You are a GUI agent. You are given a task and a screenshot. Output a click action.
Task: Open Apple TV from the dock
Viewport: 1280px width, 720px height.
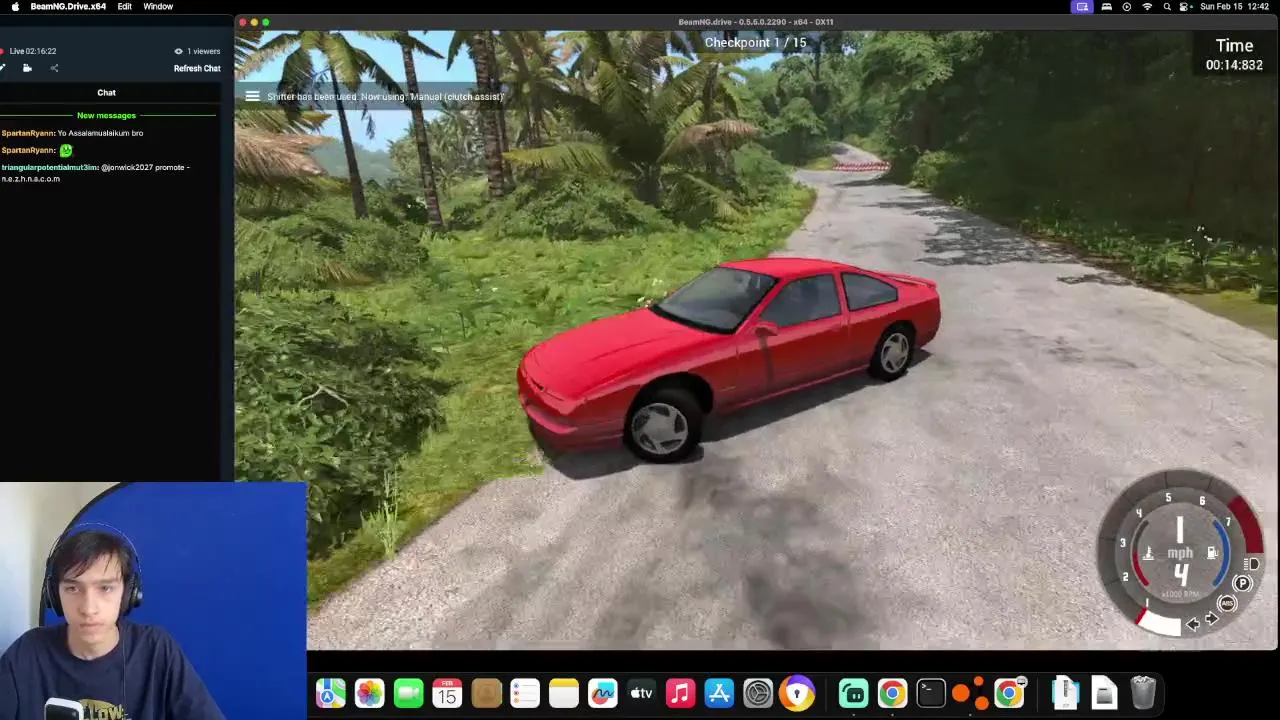coord(641,693)
